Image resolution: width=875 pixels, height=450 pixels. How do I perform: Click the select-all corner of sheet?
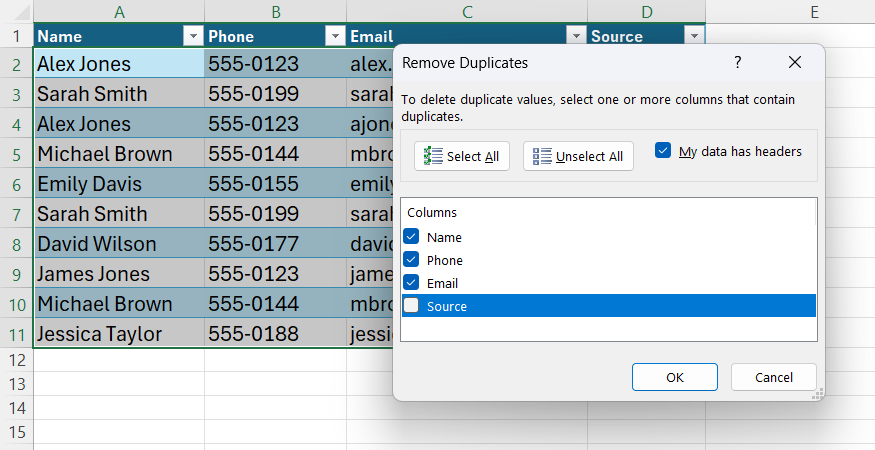(x=17, y=12)
